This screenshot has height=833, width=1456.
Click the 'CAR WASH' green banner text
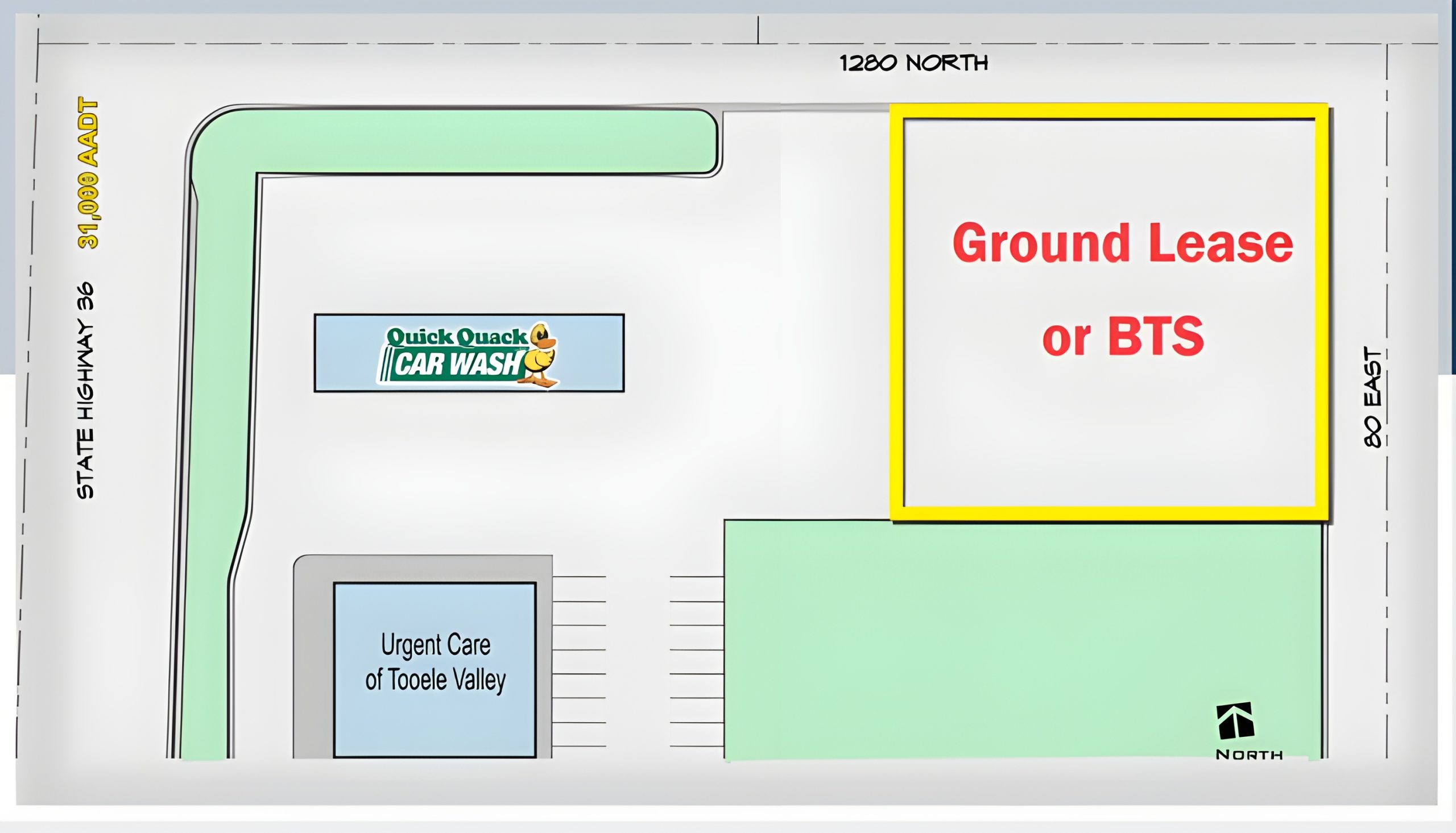tap(457, 365)
